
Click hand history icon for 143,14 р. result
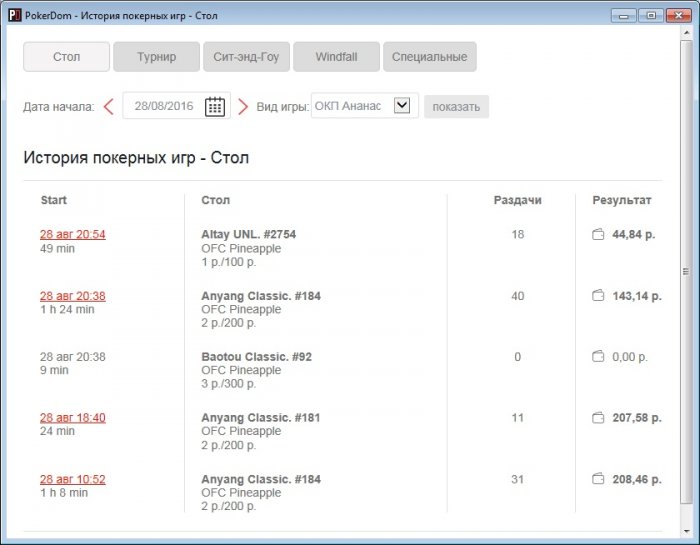click(x=598, y=296)
